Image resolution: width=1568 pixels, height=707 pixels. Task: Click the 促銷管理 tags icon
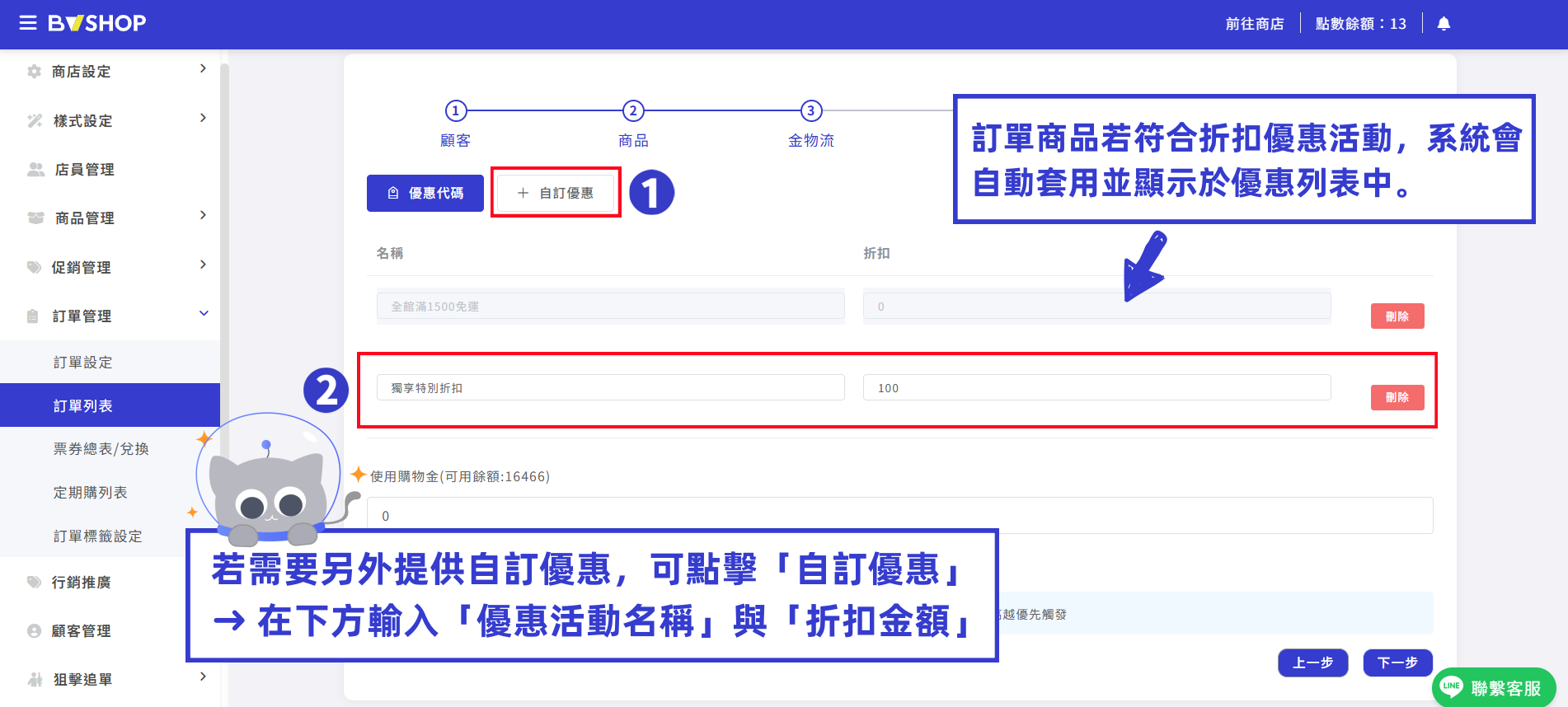click(34, 267)
